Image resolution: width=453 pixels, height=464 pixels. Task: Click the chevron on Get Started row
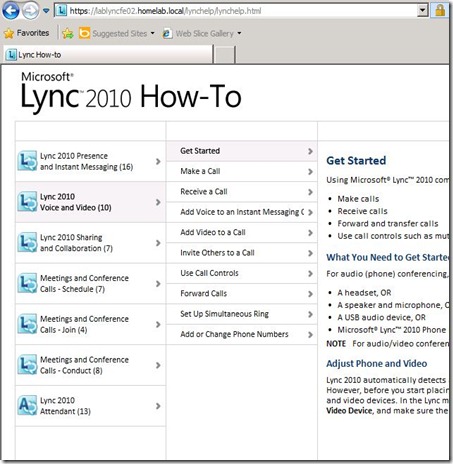310,151
